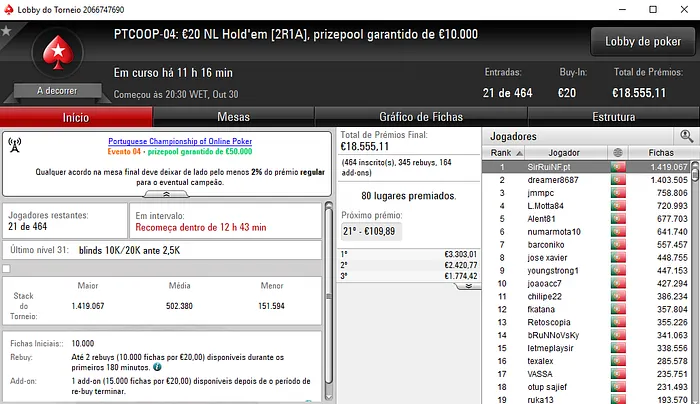Collapse the tournament announcement panel
This screenshot has width=700, height=404.
[166, 194]
